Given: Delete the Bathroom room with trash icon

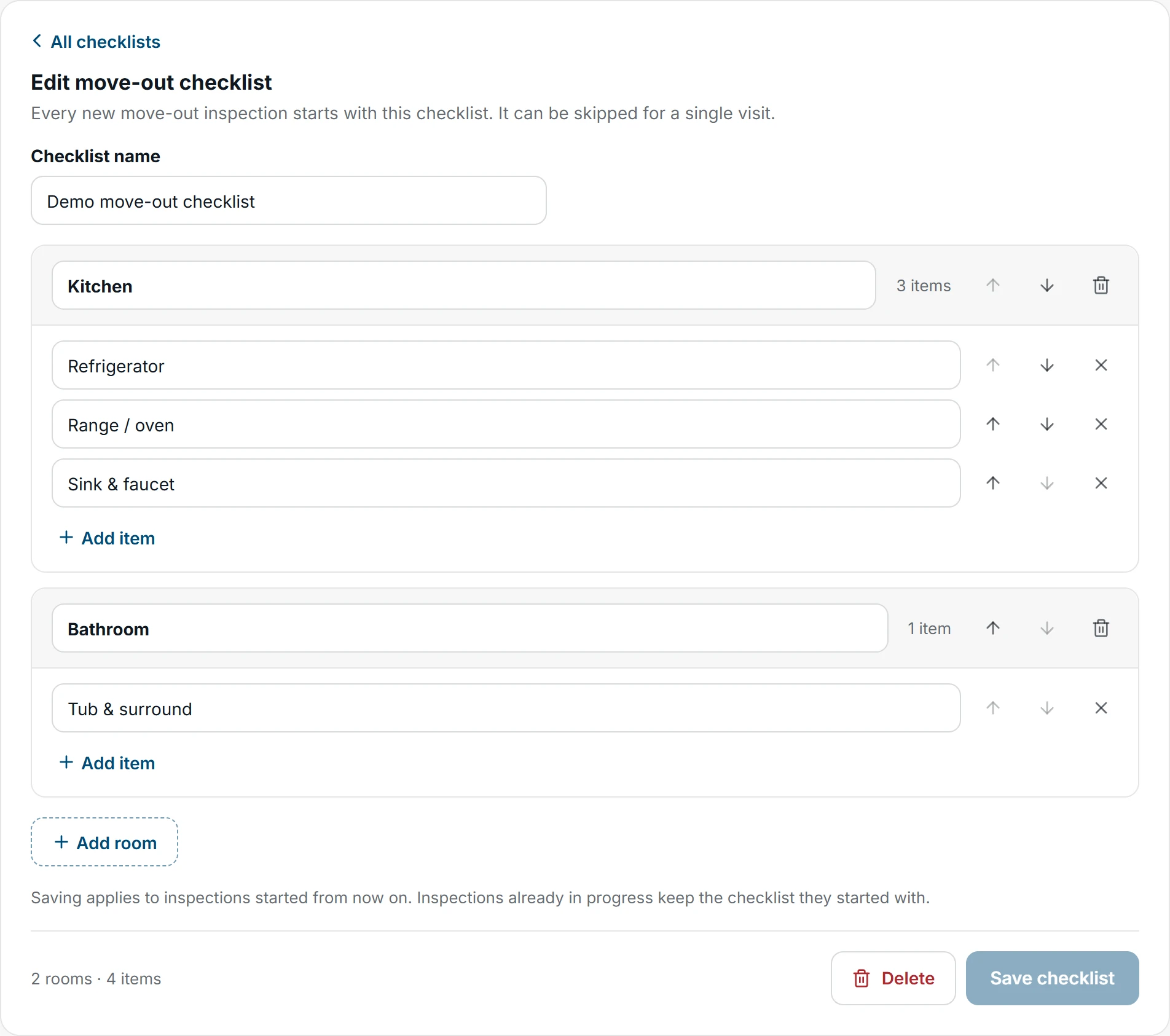Looking at the screenshot, I should pyautogui.click(x=1101, y=628).
